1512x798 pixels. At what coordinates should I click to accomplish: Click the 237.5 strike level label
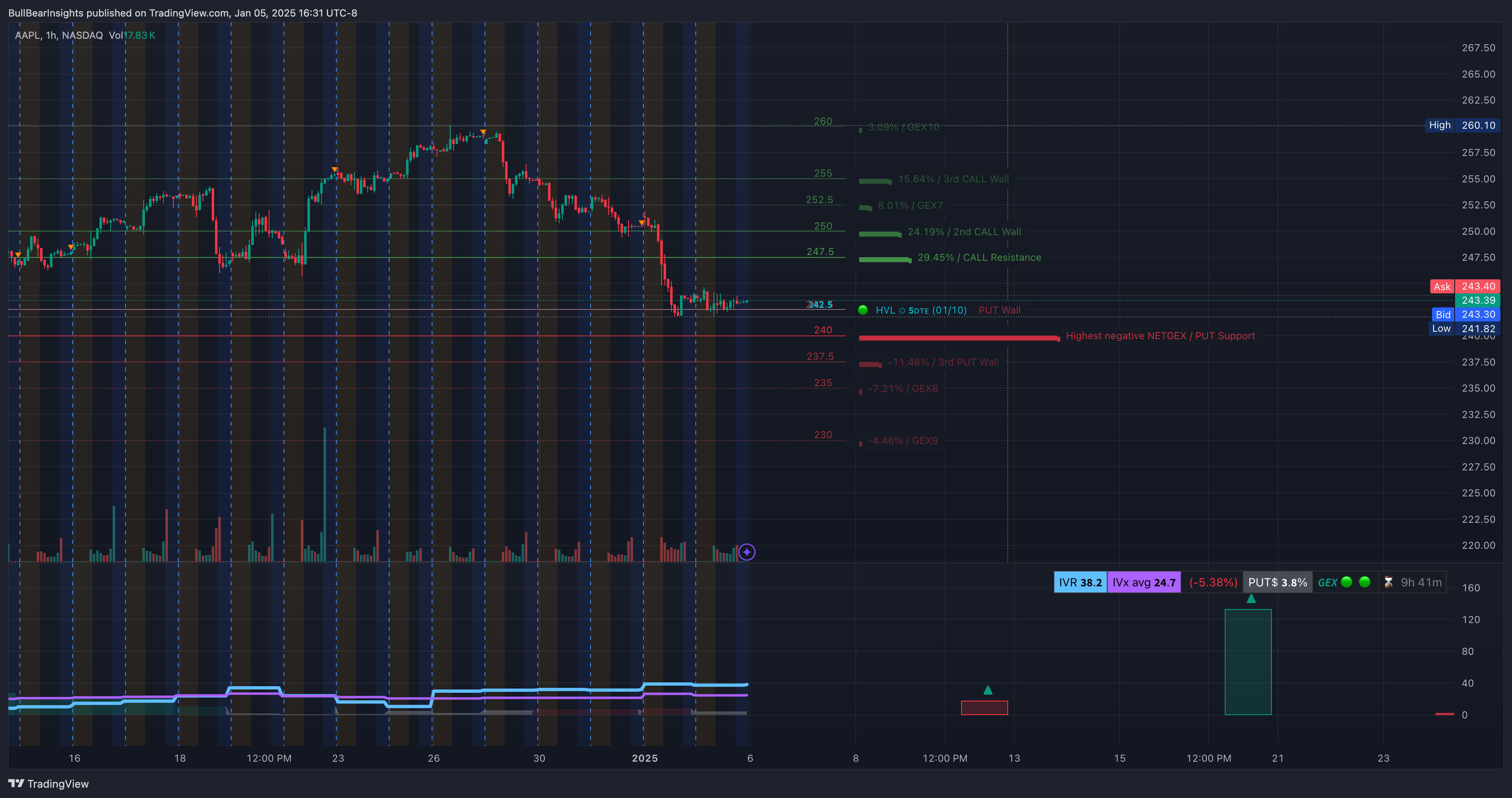820,356
